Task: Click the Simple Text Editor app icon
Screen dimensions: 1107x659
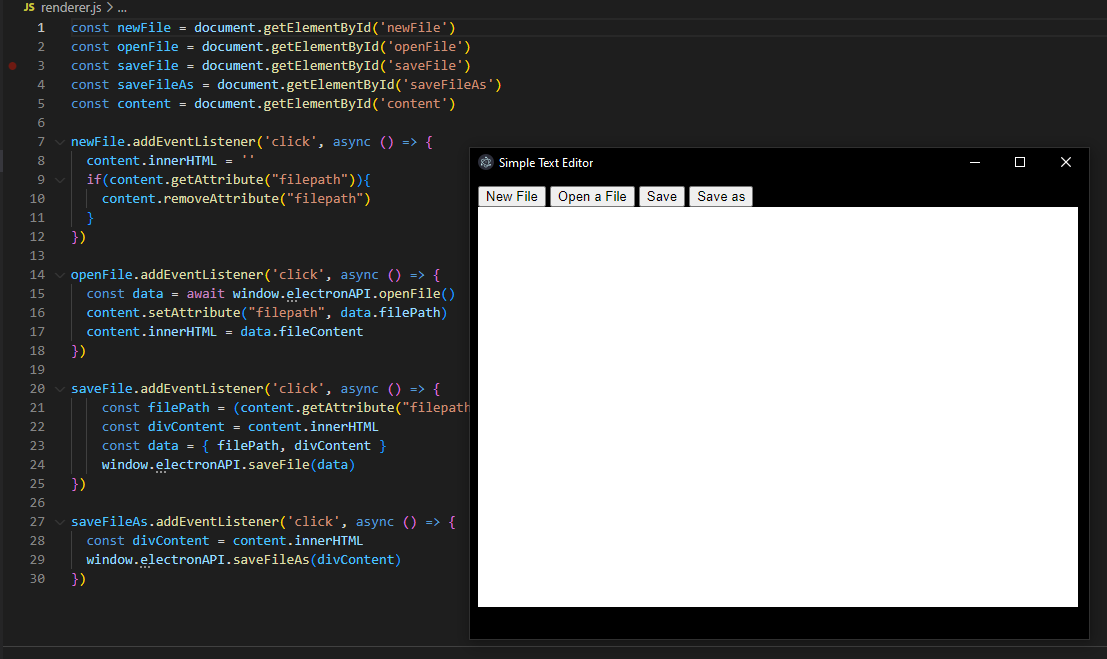Action: 486,162
